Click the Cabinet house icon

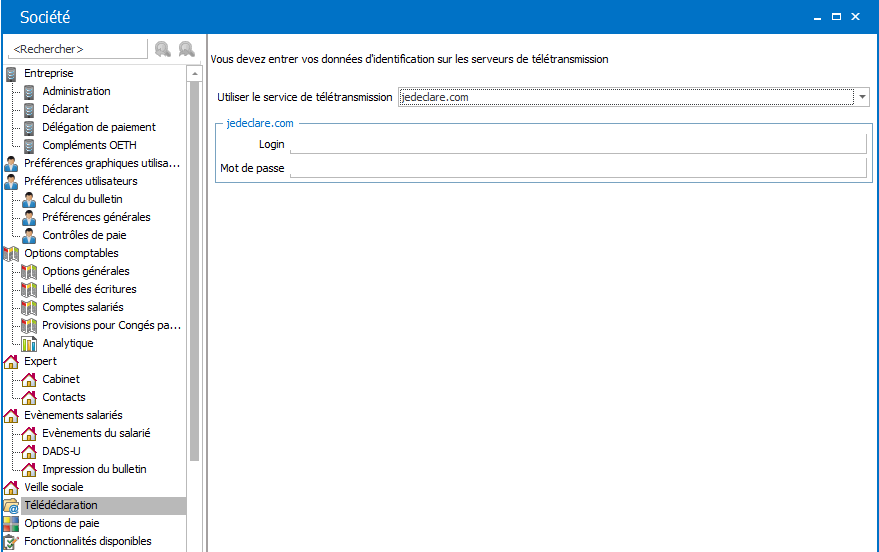(29, 379)
